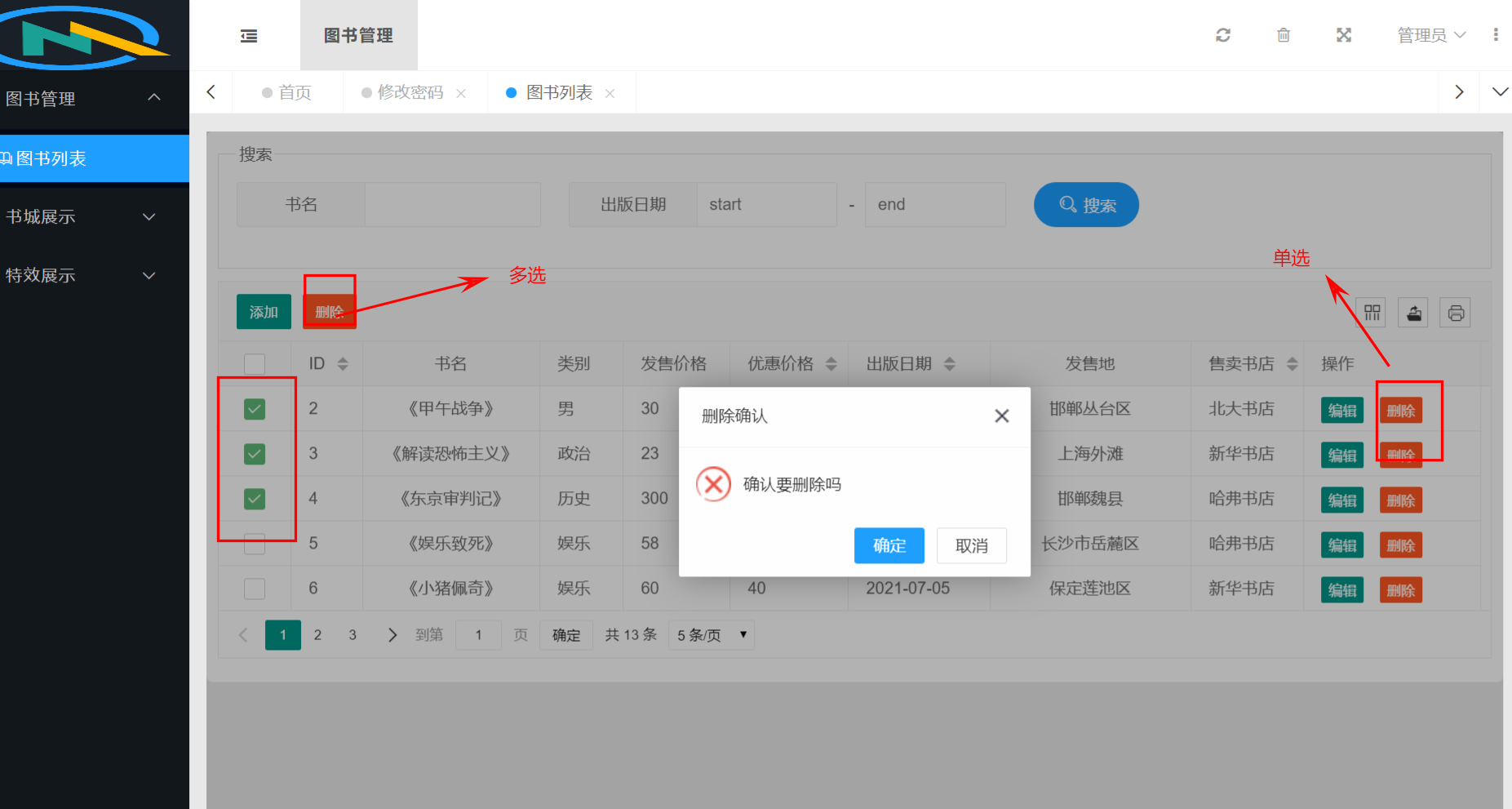Click the batch 删除 button above the table
The height and width of the screenshot is (809, 1512).
329,312
